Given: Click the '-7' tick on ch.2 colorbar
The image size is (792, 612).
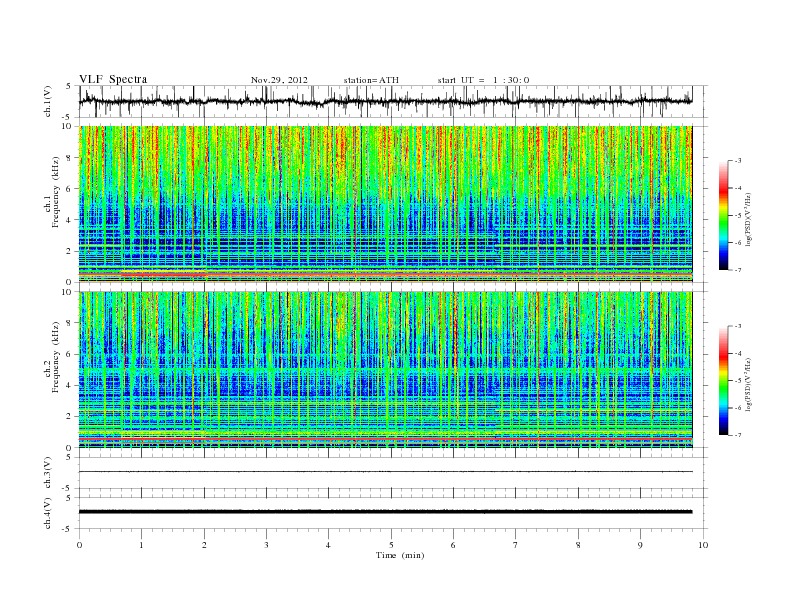Looking at the screenshot, I should click(737, 435).
